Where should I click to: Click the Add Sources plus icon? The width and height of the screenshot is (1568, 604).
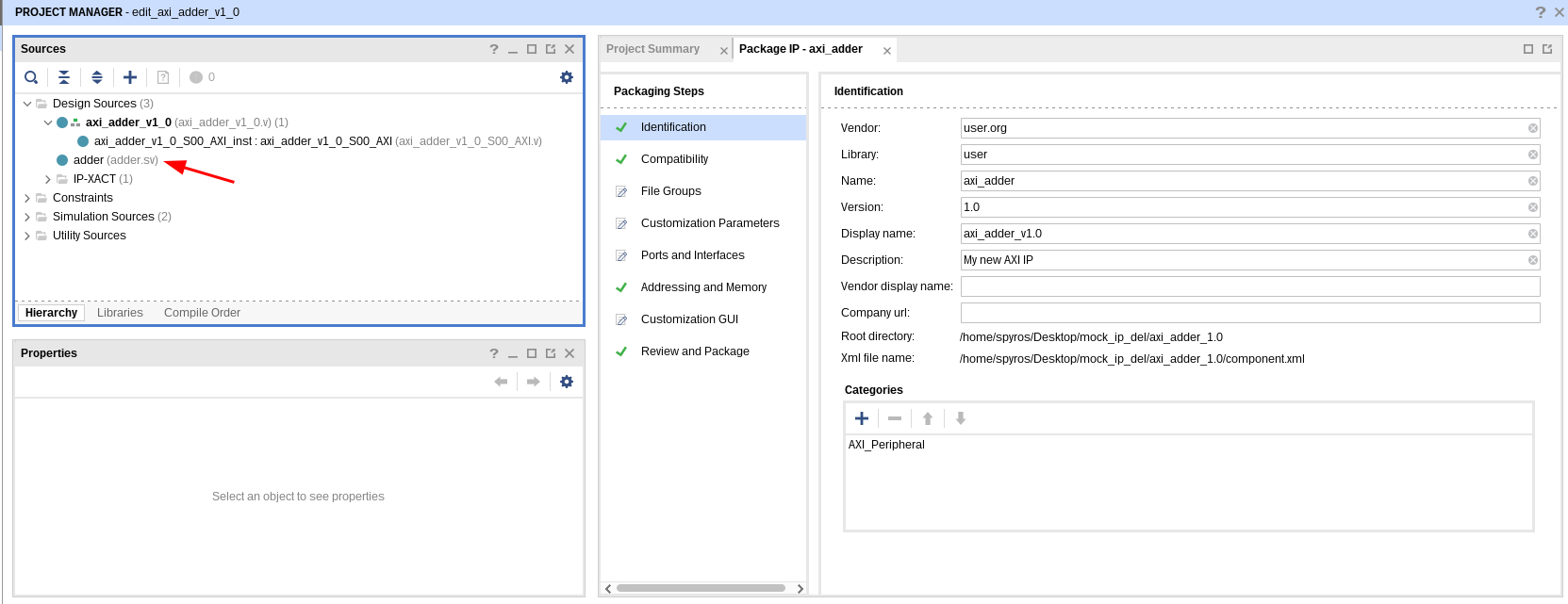point(130,77)
